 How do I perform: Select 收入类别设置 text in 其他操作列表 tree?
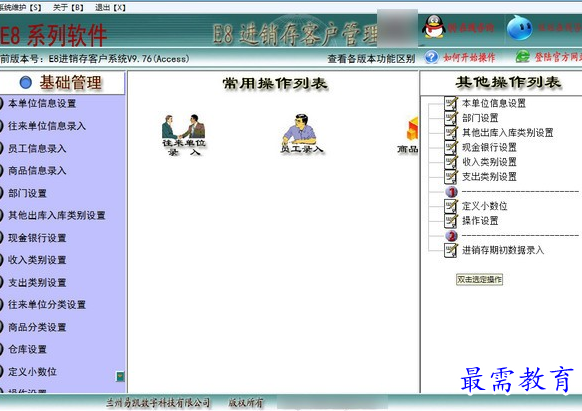(x=489, y=162)
